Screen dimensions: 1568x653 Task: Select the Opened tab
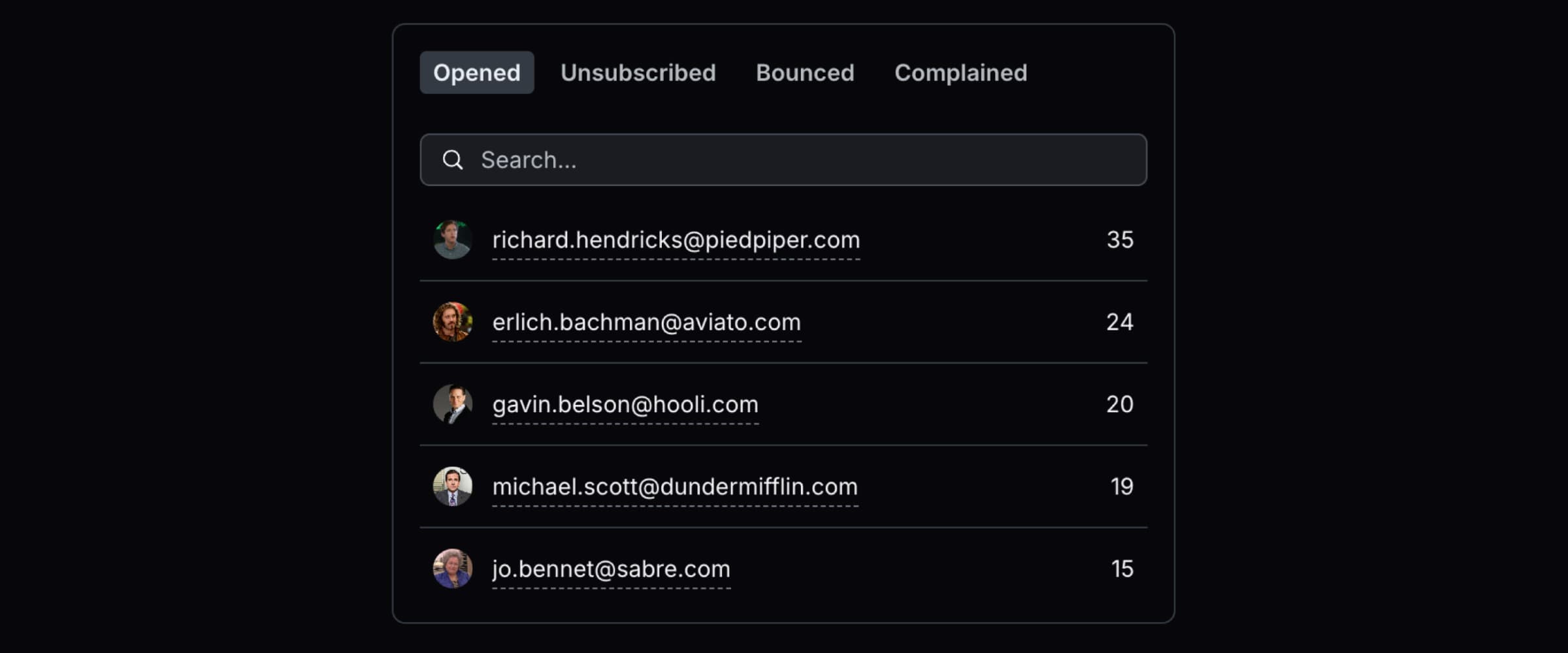click(476, 72)
